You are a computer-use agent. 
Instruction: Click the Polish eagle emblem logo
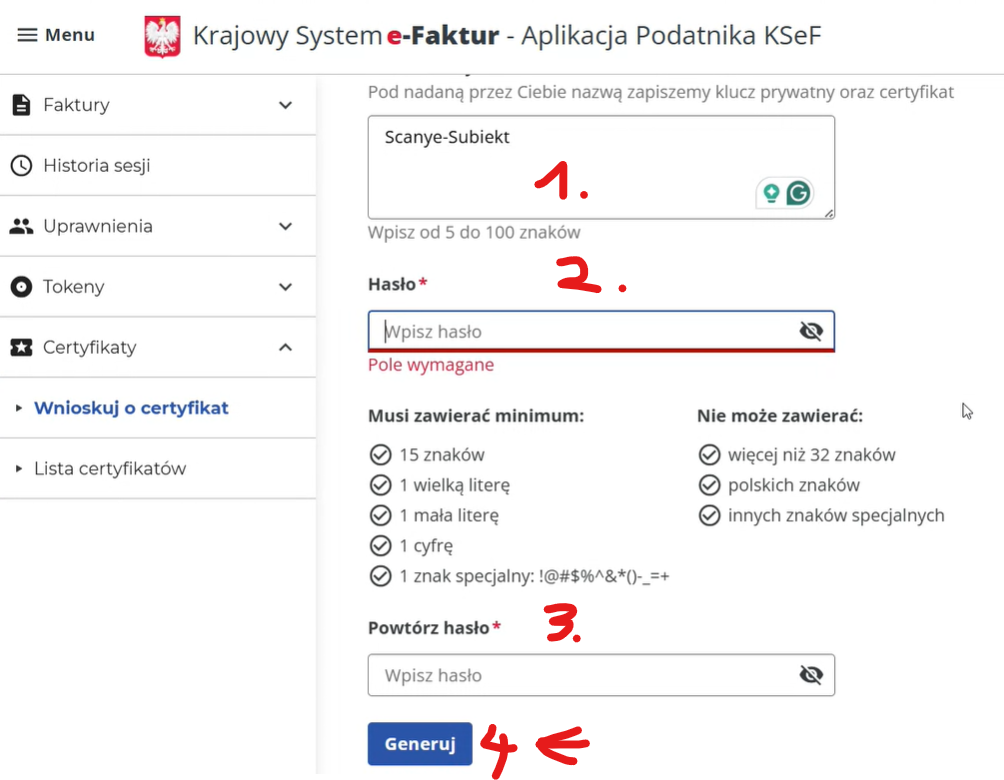click(162, 37)
